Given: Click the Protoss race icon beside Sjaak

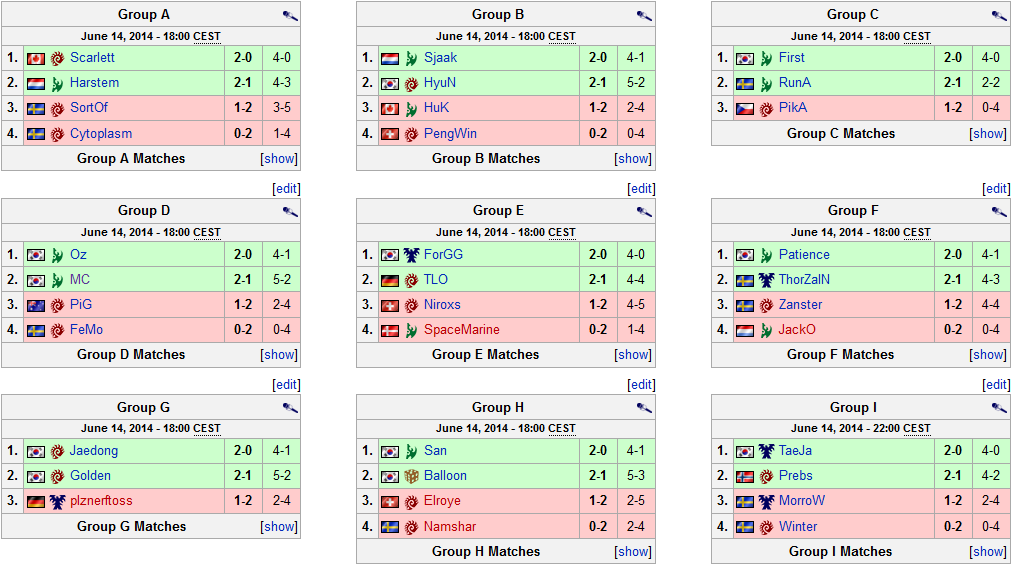Looking at the screenshot, I should click(x=412, y=58).
